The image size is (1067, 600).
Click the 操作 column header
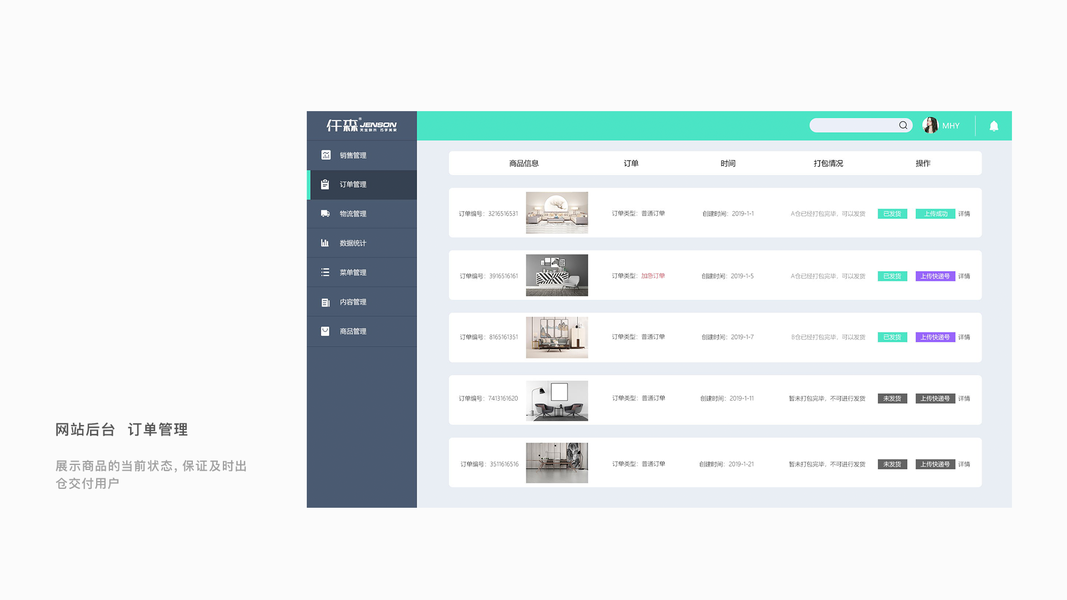tap(923, 163)
